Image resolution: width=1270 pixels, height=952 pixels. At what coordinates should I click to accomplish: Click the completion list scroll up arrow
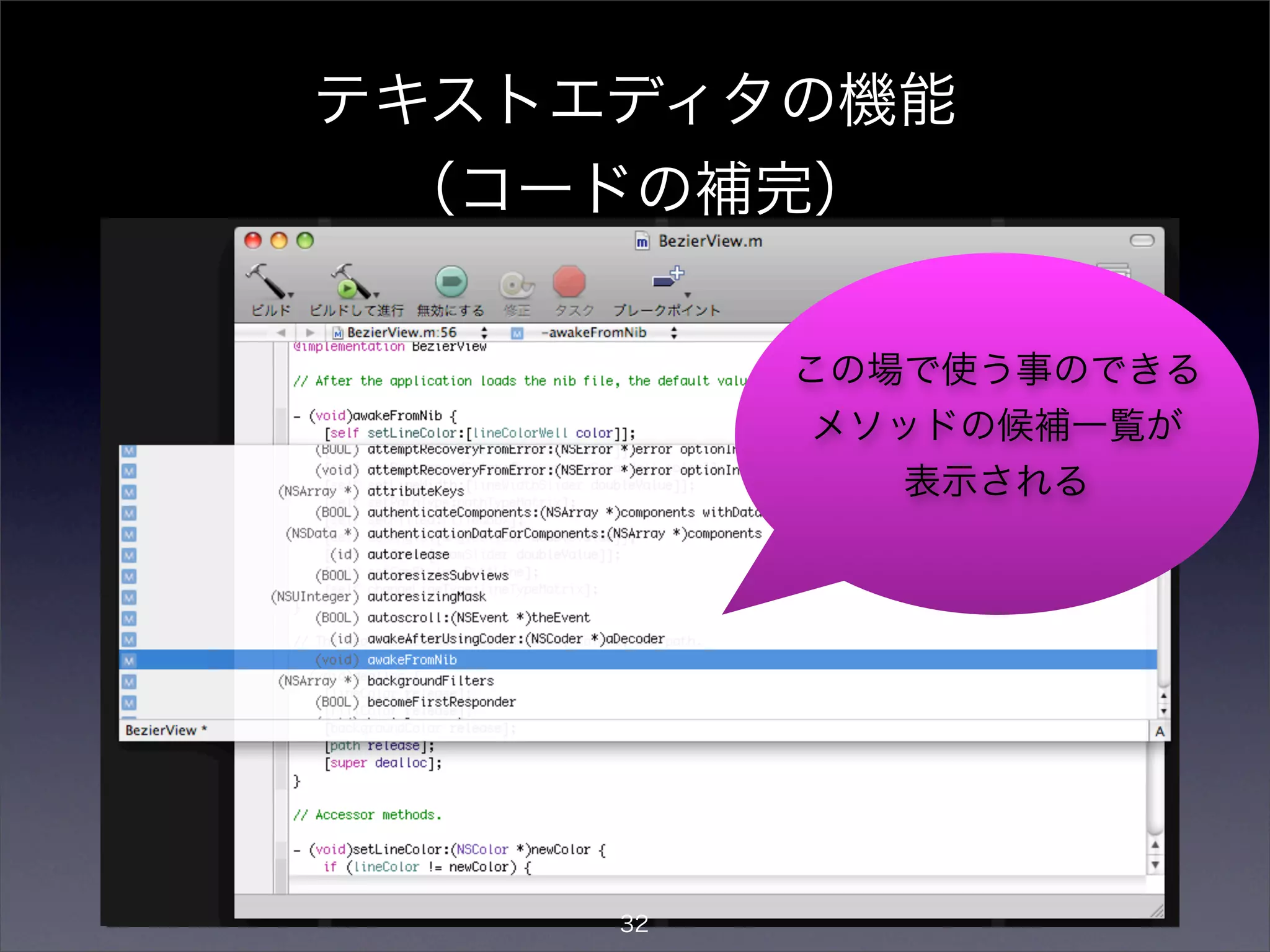pos(1163,697)
